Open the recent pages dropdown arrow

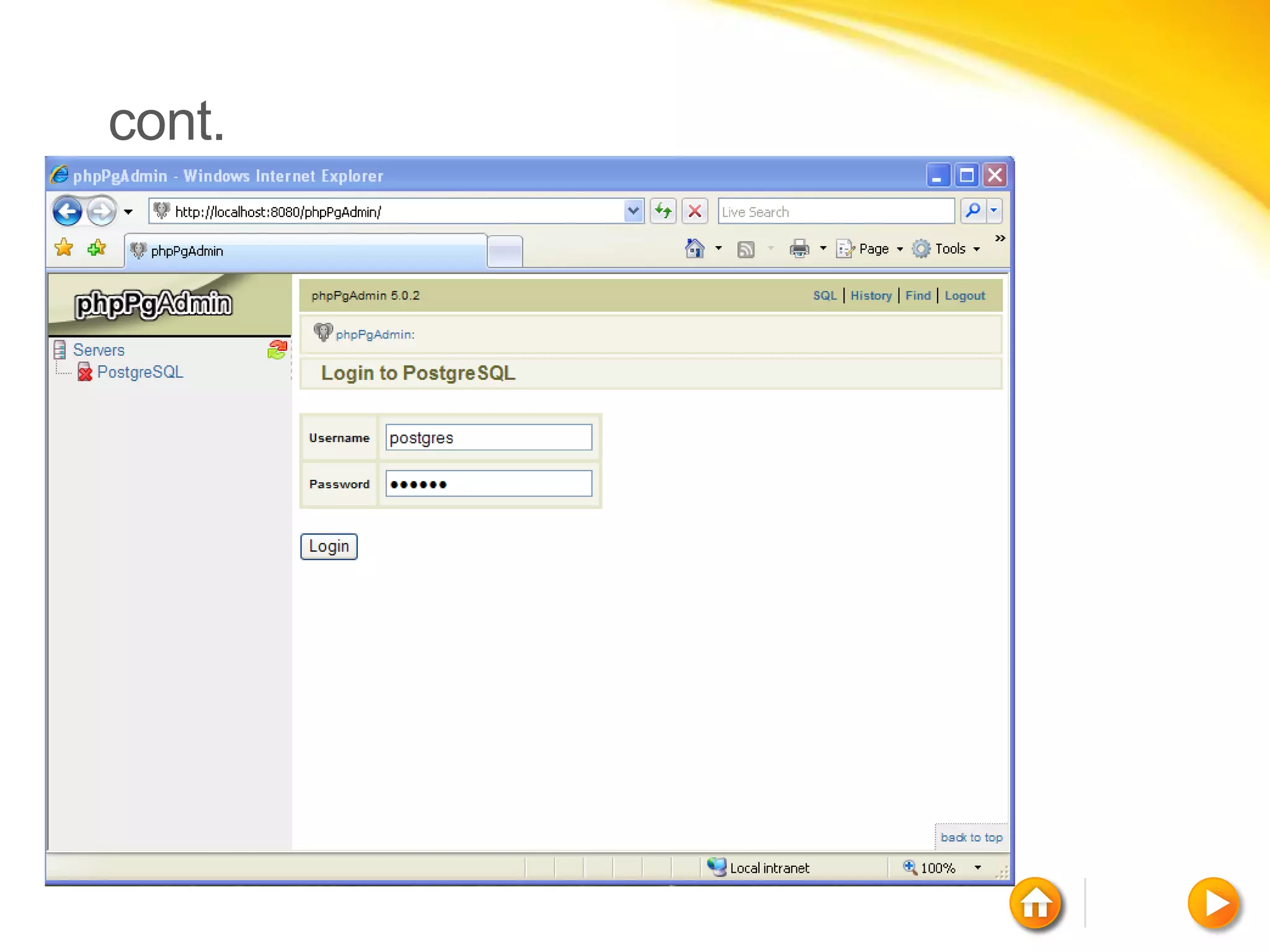click(x=128, y=212)
